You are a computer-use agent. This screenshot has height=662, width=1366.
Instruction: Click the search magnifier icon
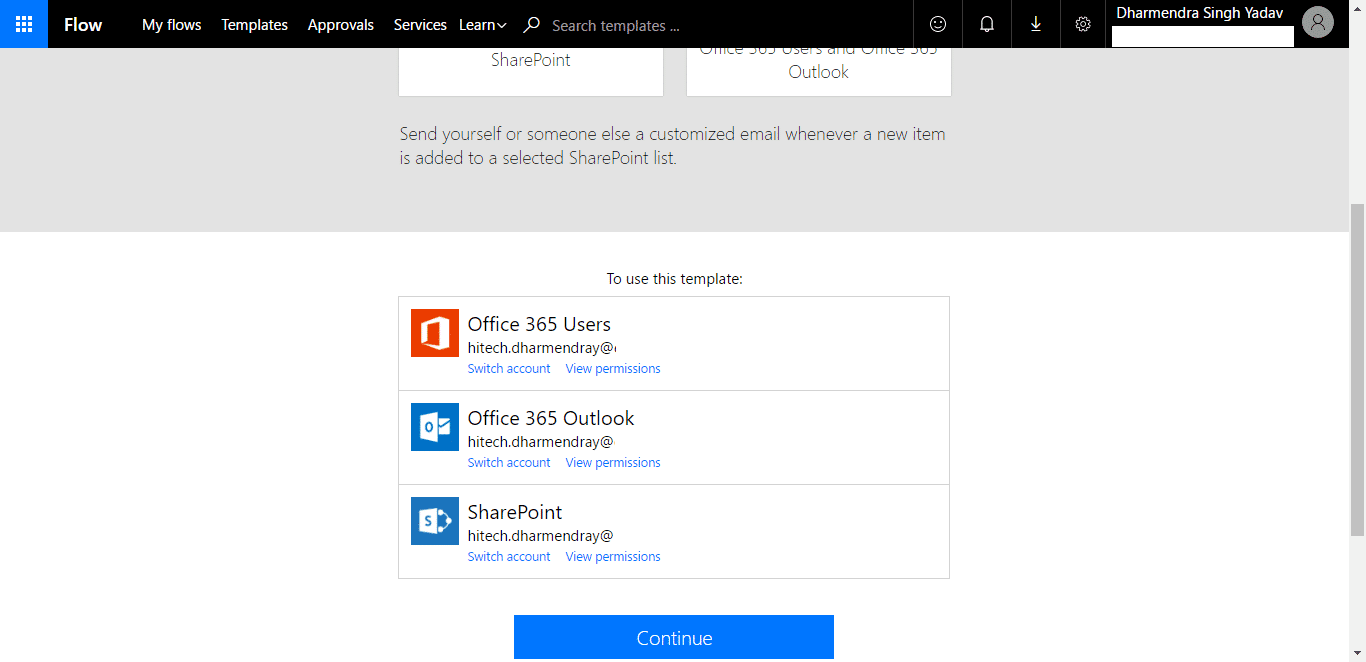pos(532,25)
